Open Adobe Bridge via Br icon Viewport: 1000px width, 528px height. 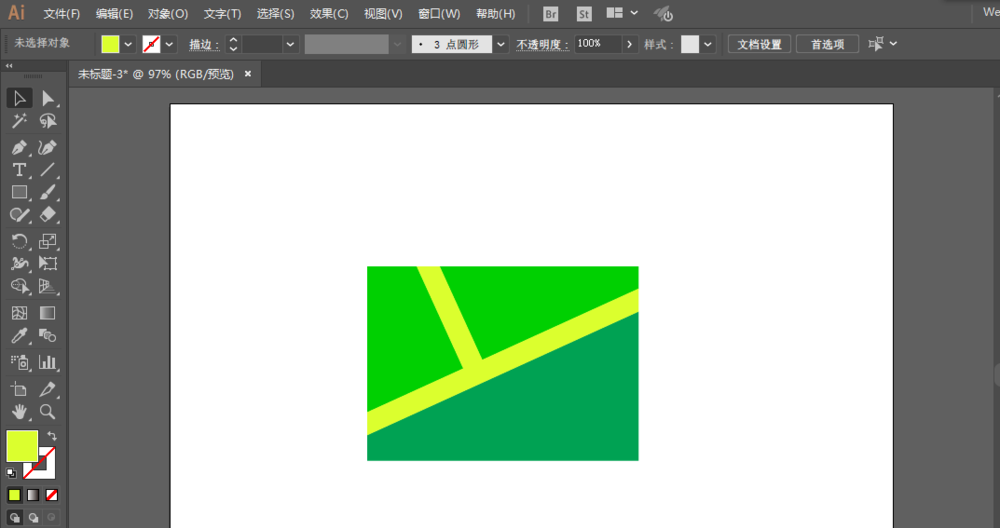click(551, 14)
